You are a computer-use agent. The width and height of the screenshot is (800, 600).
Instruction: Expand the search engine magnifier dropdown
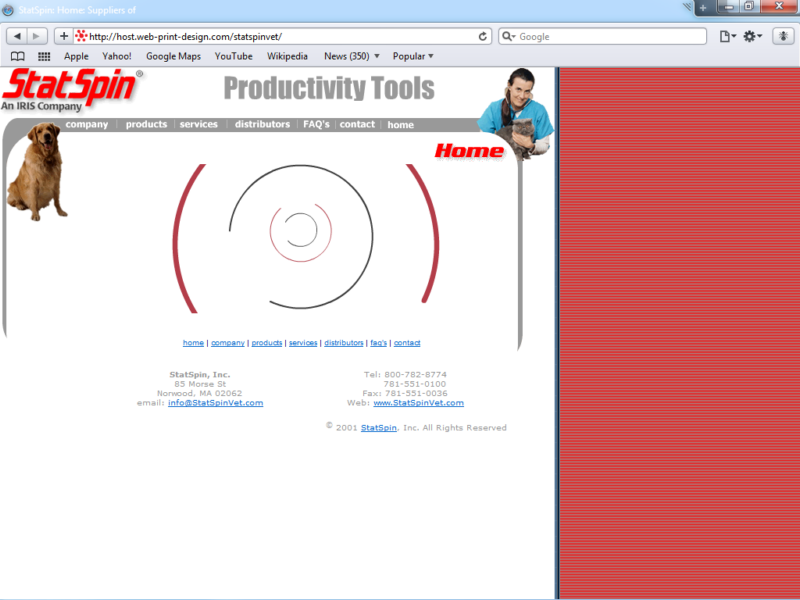509,36
